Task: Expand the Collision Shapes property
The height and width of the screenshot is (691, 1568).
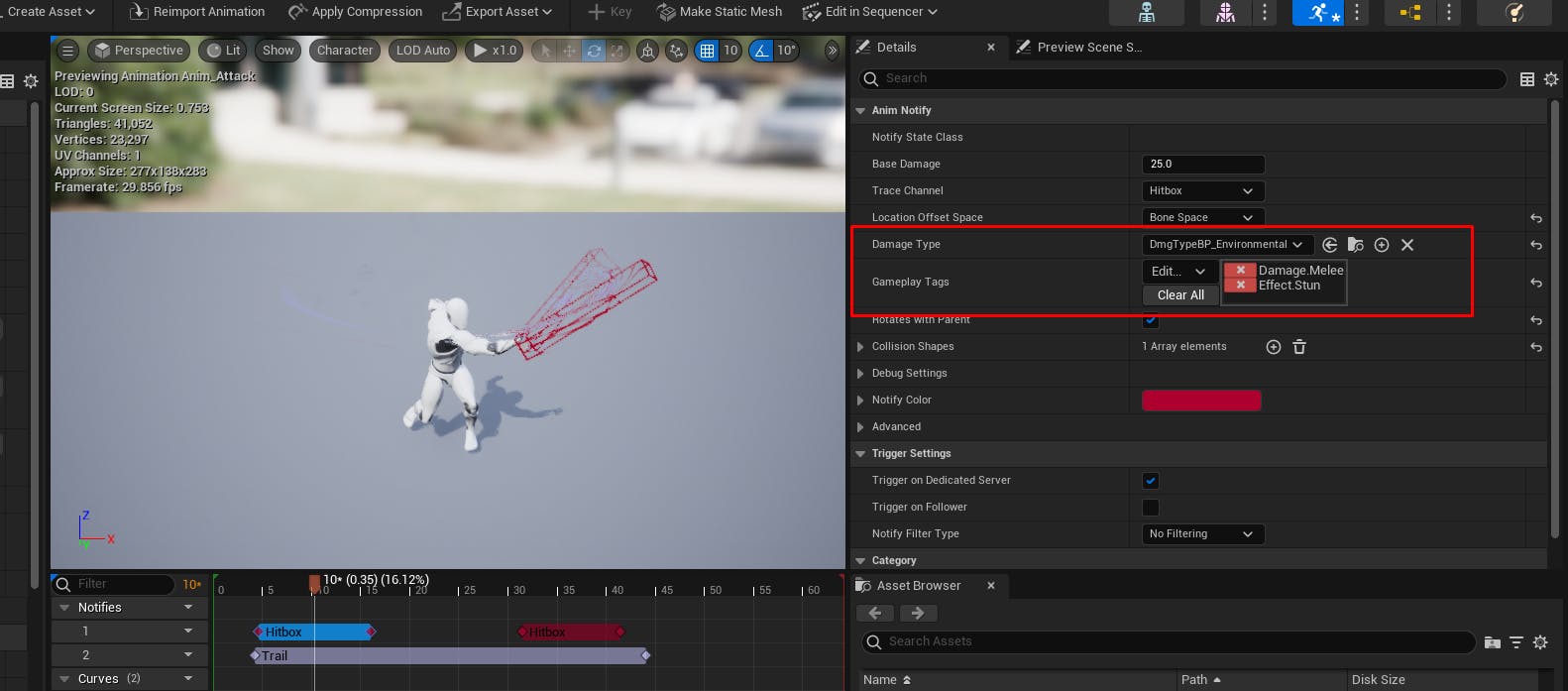Action: pyautogui.click(x=860, y=347)
